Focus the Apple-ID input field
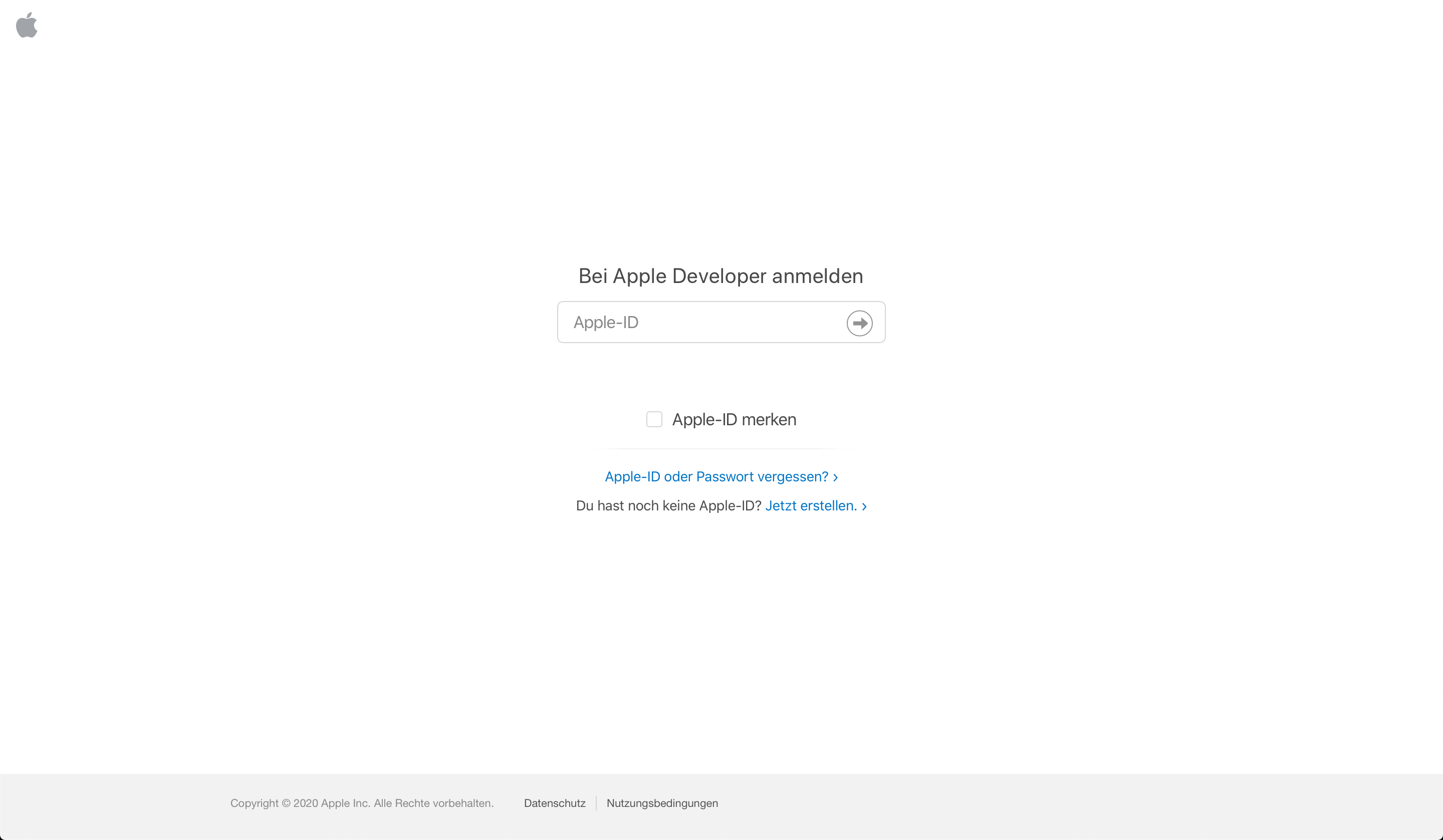 721,323
